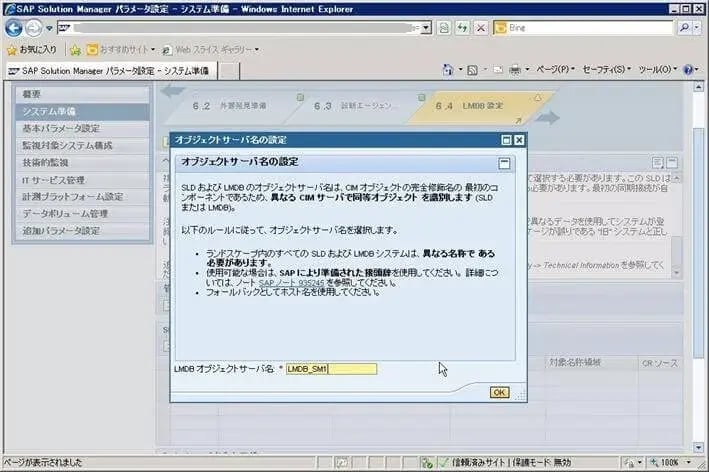Click the ページが表示されました status text
The height and width of the screenshot is (472, 709).
tap(43, 463)
